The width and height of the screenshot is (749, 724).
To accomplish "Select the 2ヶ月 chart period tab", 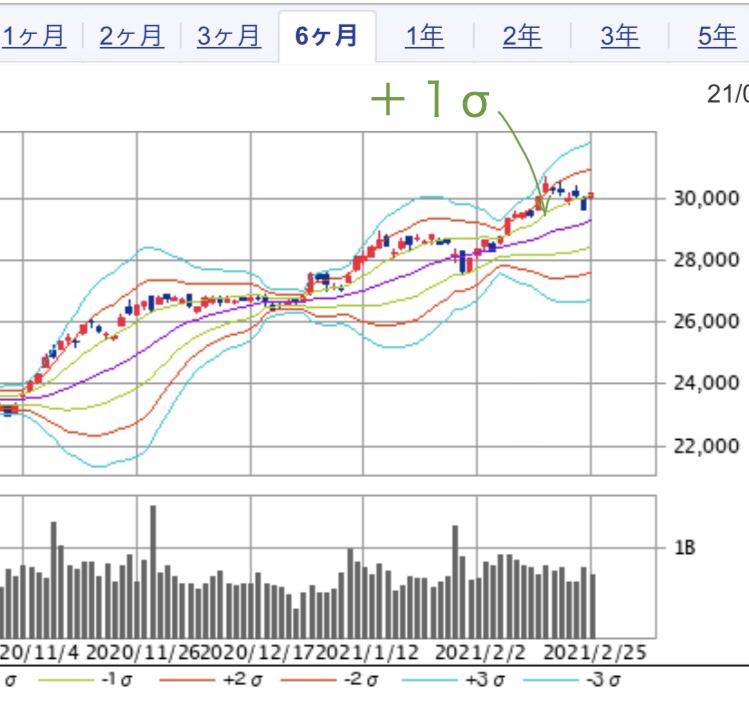I will coord(131,37).
